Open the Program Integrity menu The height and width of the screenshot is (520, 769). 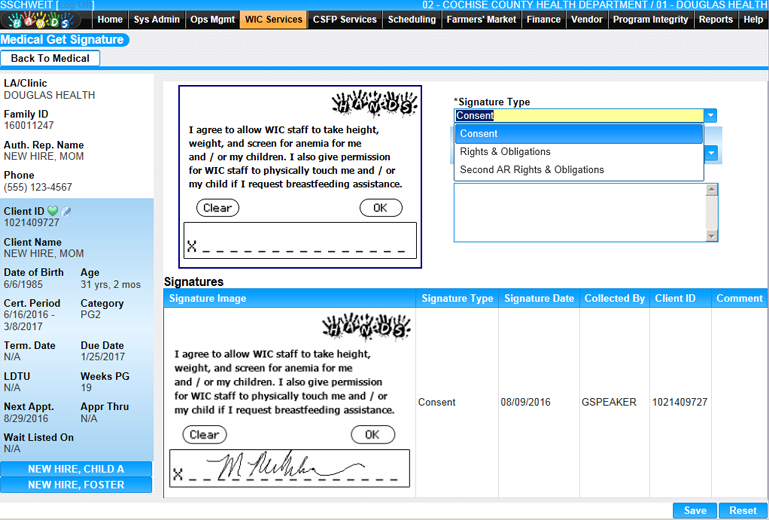[650, 19]
